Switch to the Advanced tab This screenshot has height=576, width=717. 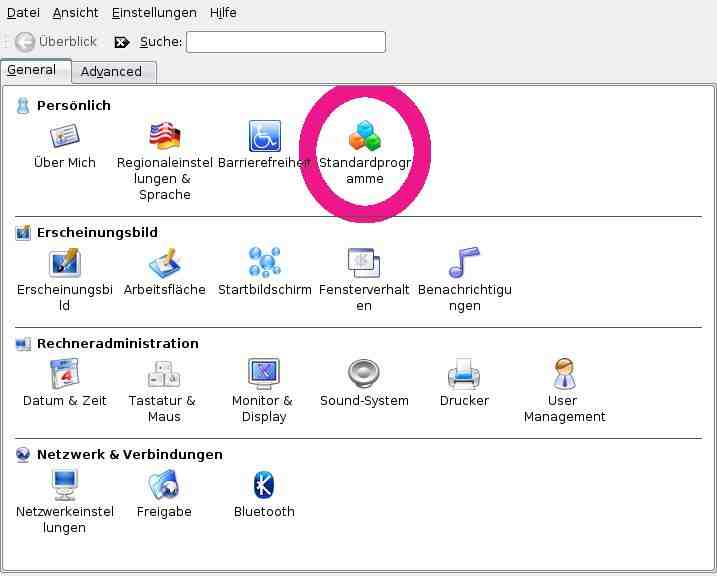[111, 71]
